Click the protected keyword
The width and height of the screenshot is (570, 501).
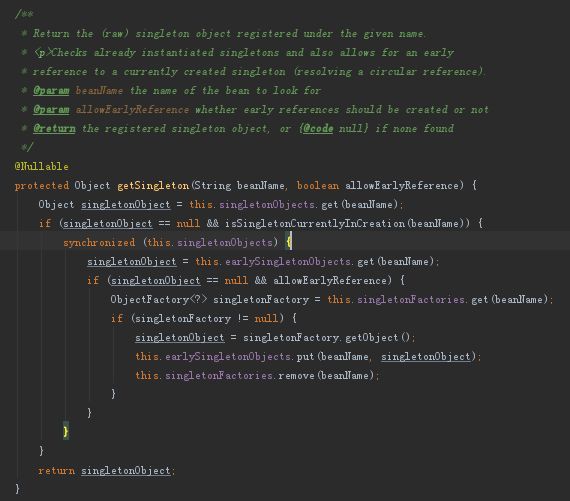pos(41,186)
